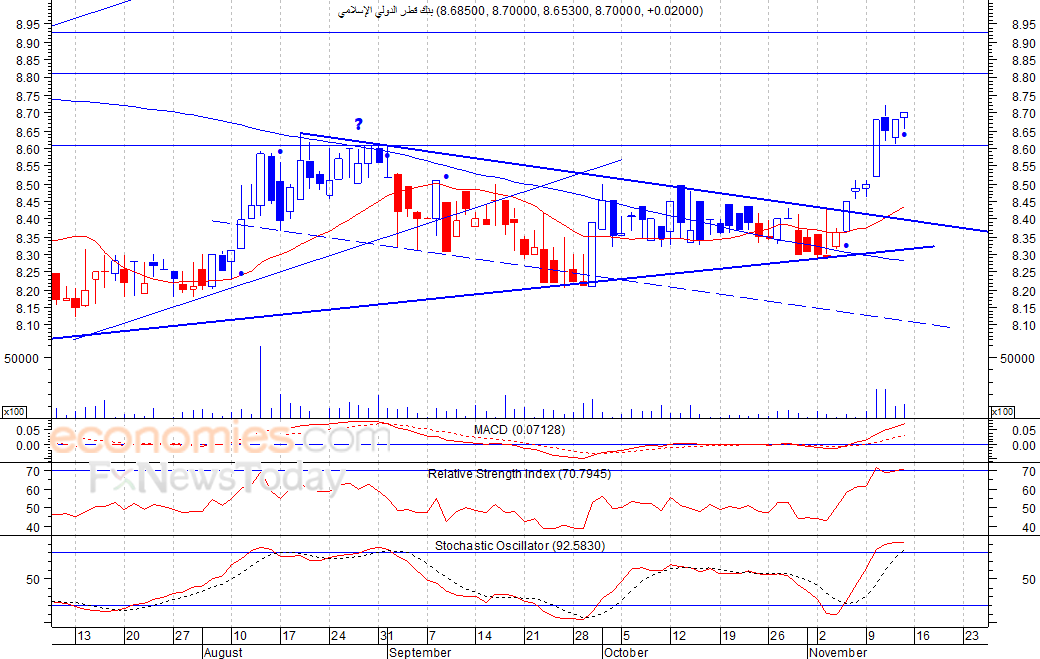Click date label 14 on time axis
The width and height of the screenshot is (1040, 659).
(x=485, y=636)
